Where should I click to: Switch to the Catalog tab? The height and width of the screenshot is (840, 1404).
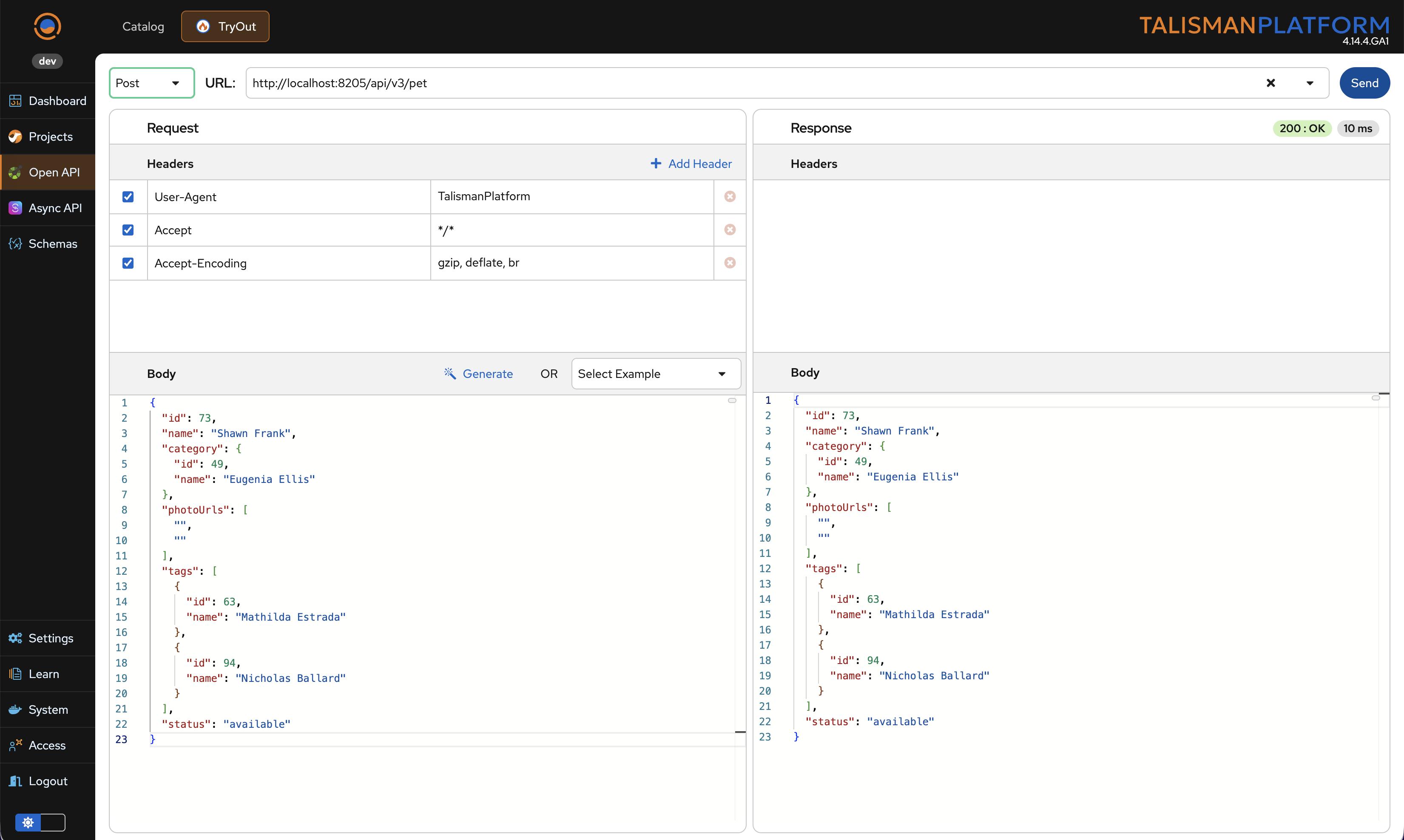coord(143,27)
